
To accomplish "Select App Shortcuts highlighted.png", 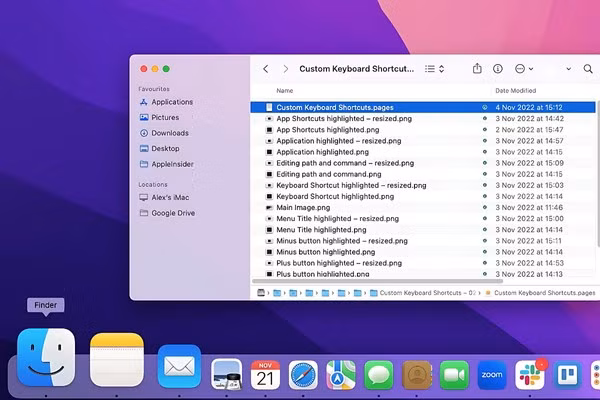I will tap(423, 130).
